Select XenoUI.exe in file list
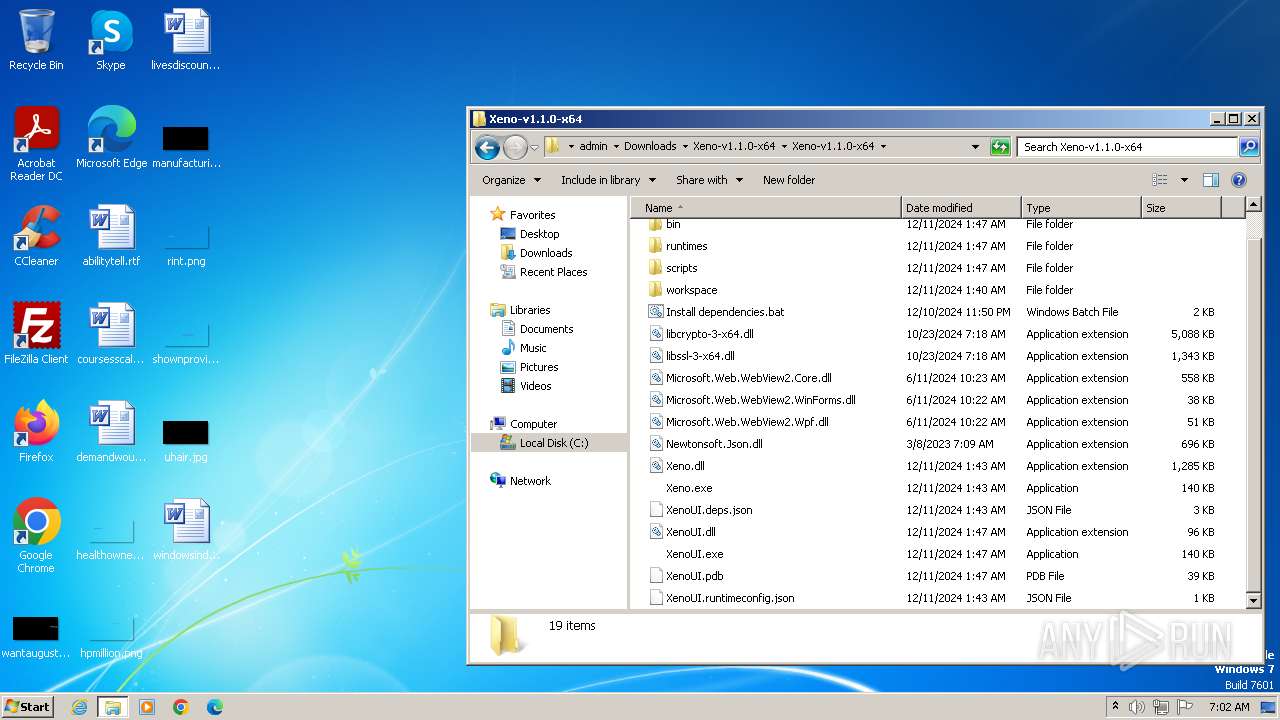The image size is (1280, 720). (x=694, y=554)
